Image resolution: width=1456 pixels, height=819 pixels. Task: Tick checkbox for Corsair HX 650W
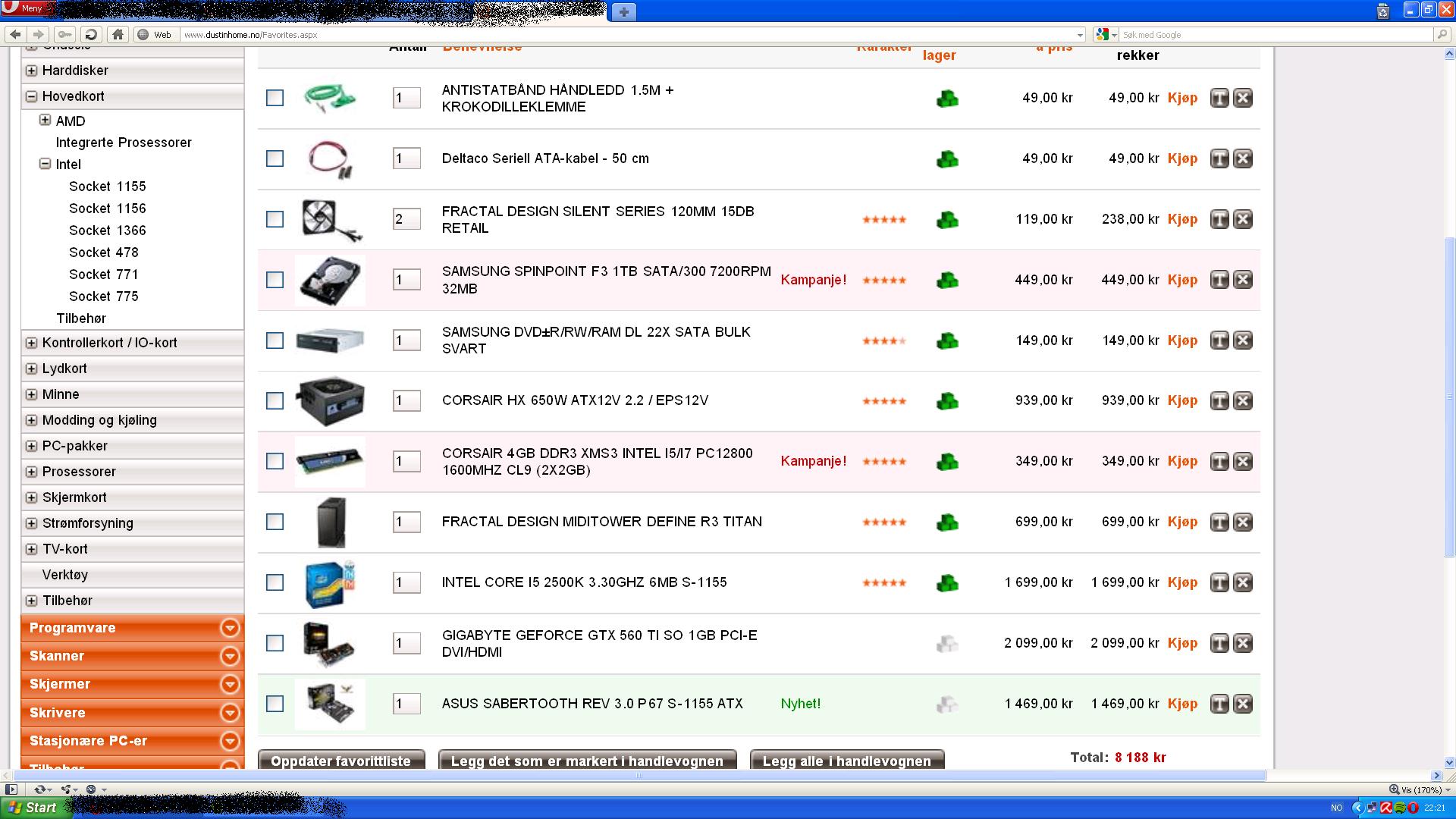pyautogui.click(x=275, y=400)
